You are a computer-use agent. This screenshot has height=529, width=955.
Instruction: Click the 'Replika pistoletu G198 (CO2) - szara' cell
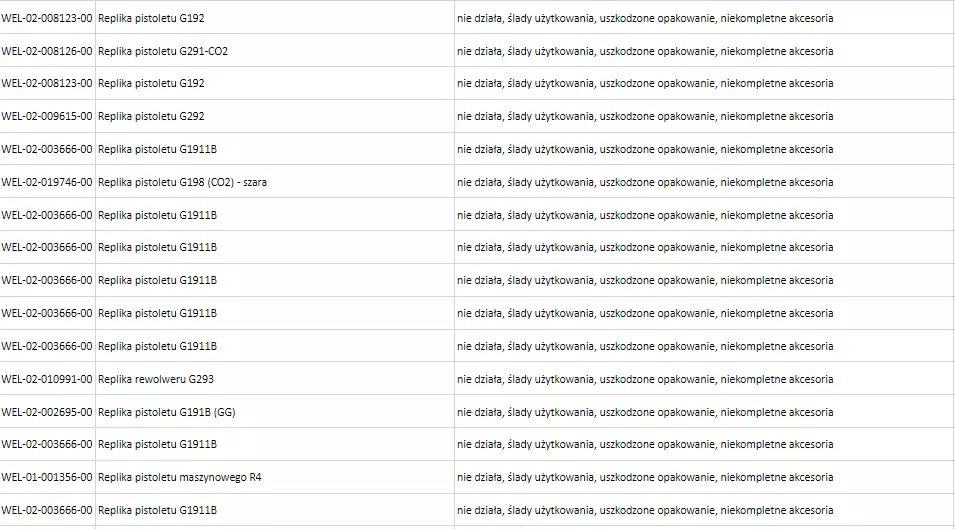click(x=182, y=182)
